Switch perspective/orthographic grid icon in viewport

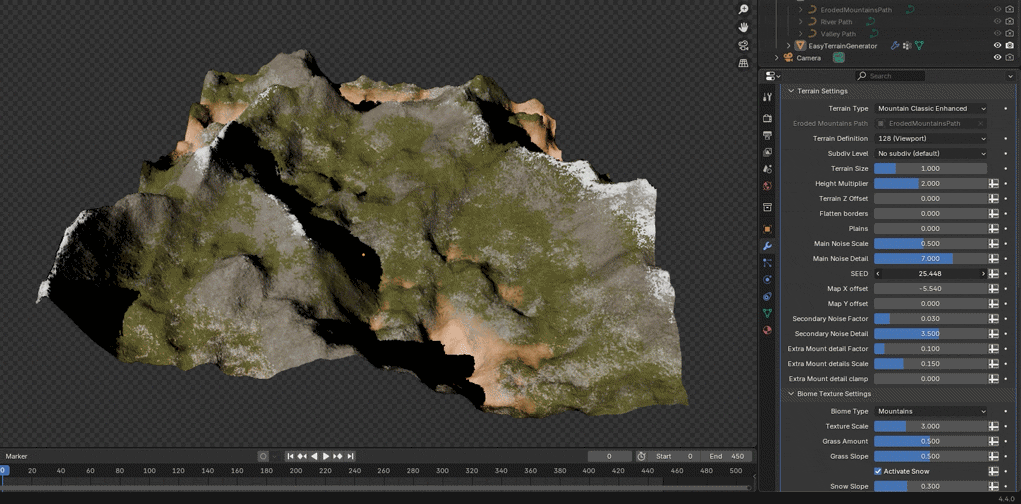743,63
